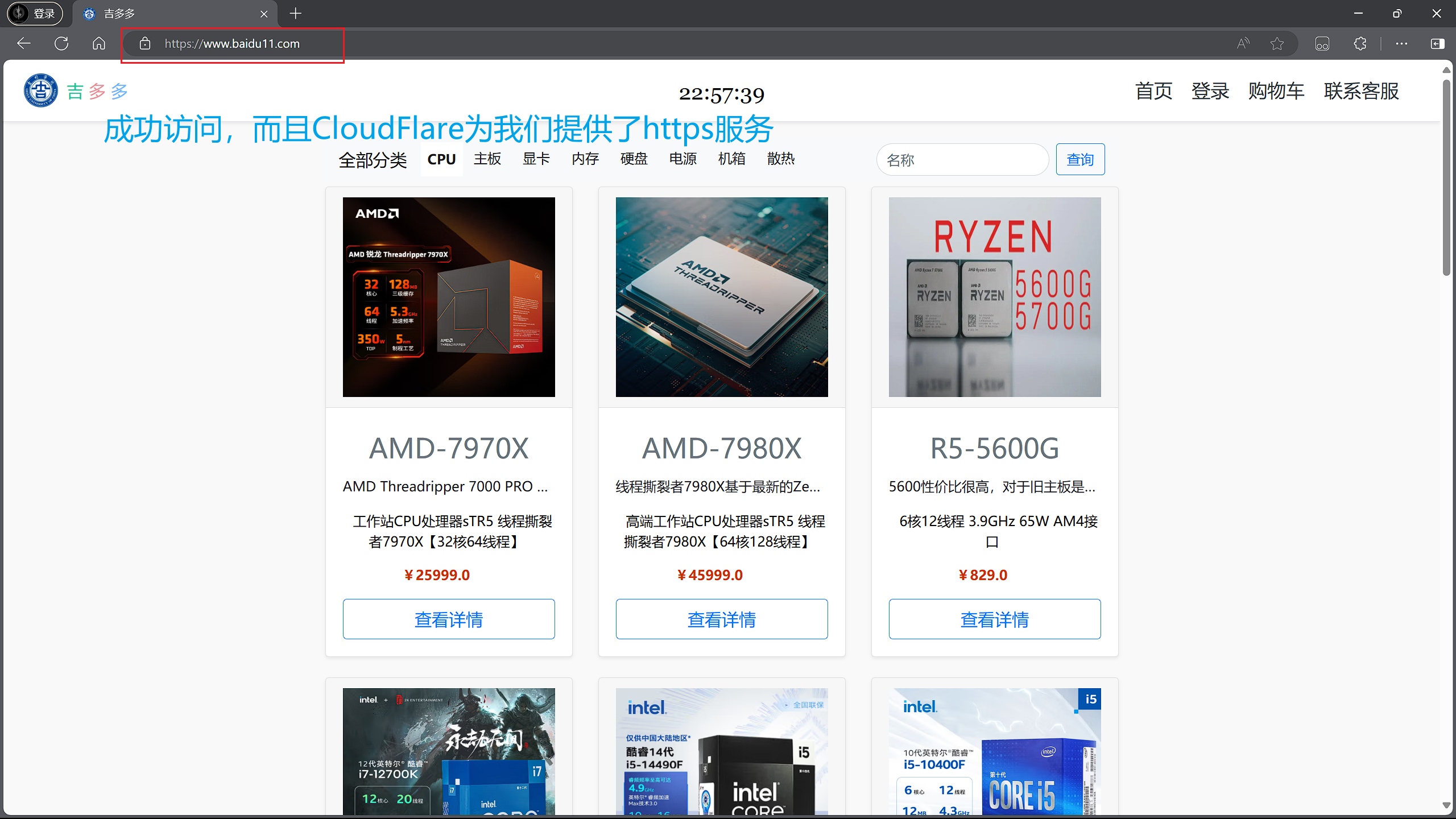Click the 查询 search button

tap(1079, 159)
